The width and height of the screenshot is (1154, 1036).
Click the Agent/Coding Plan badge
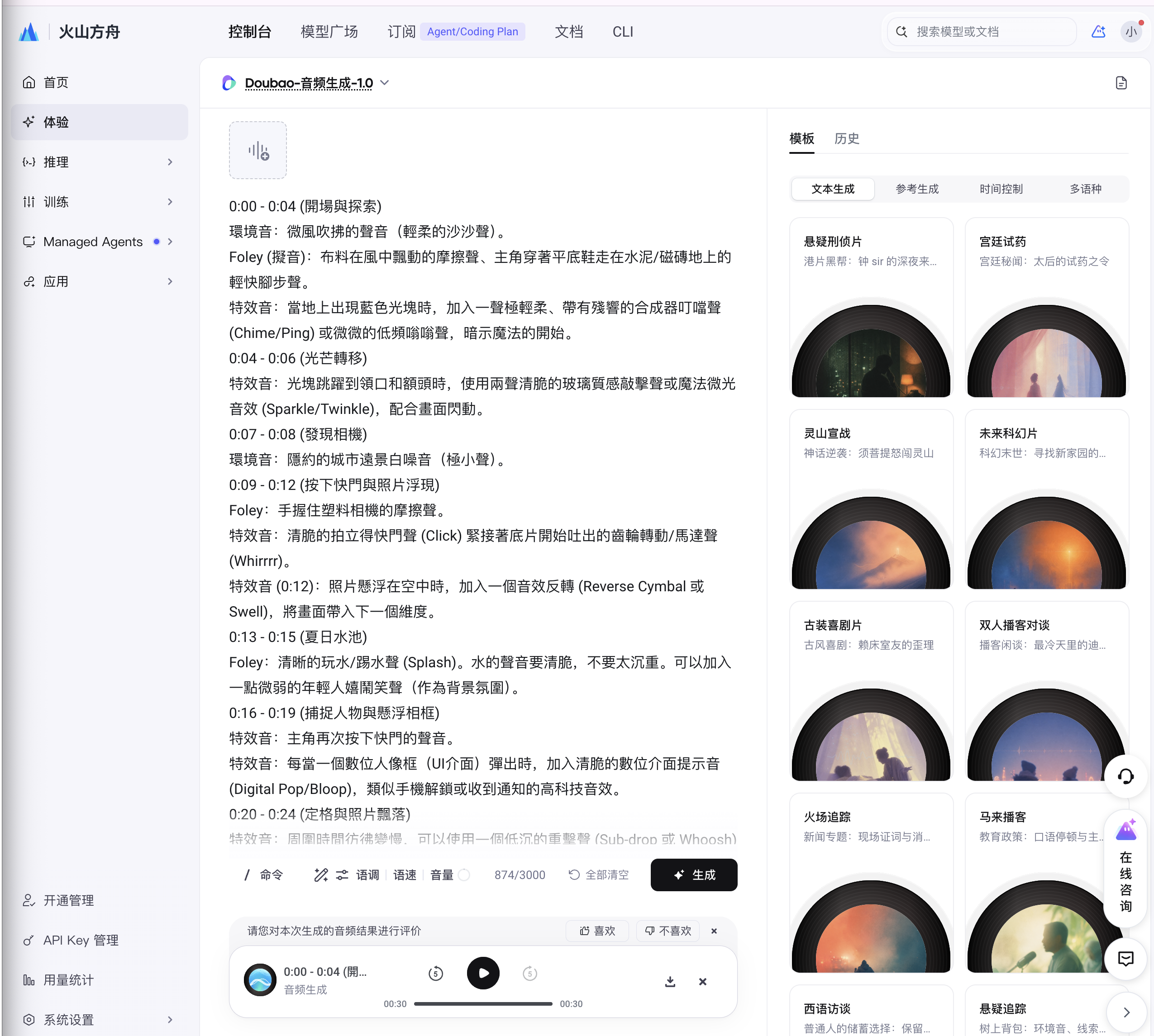click(x=472, y=32)
